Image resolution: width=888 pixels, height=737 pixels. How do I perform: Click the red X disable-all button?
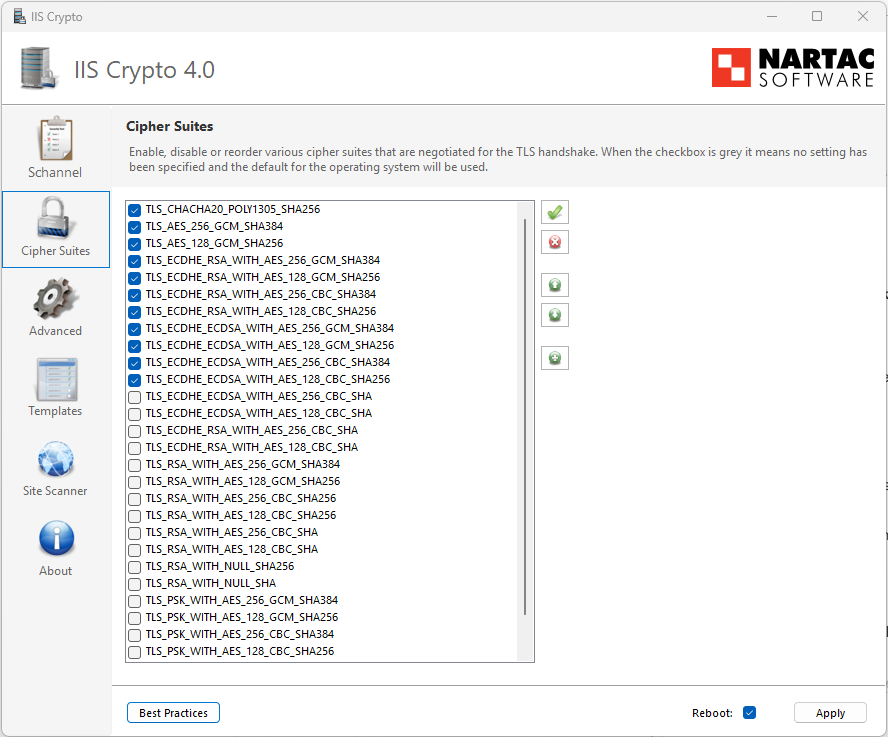click(x=554, y=242)
